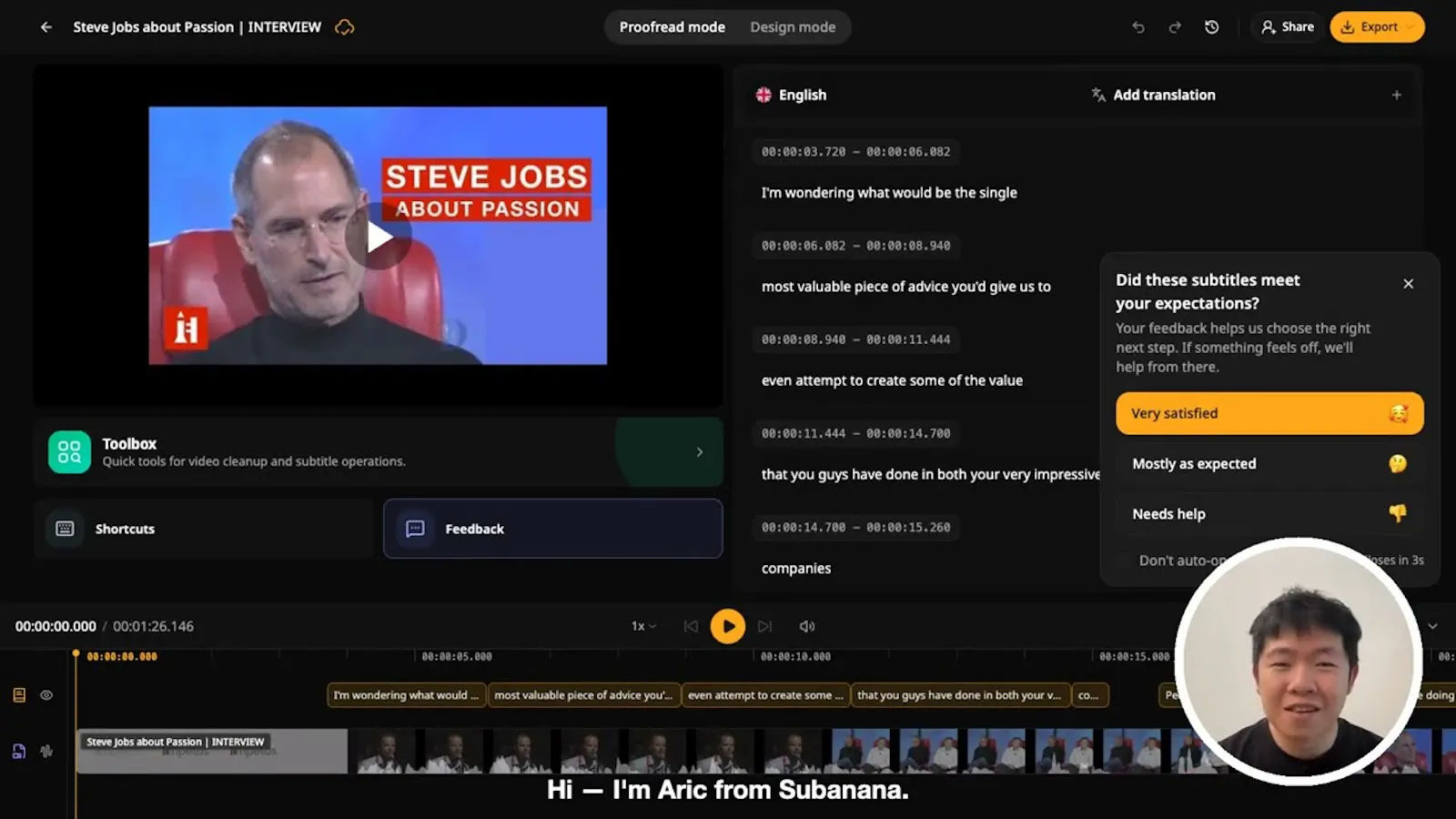
Task: Expand the Toolbox panel chevron
Action: [x=699, y=452]
